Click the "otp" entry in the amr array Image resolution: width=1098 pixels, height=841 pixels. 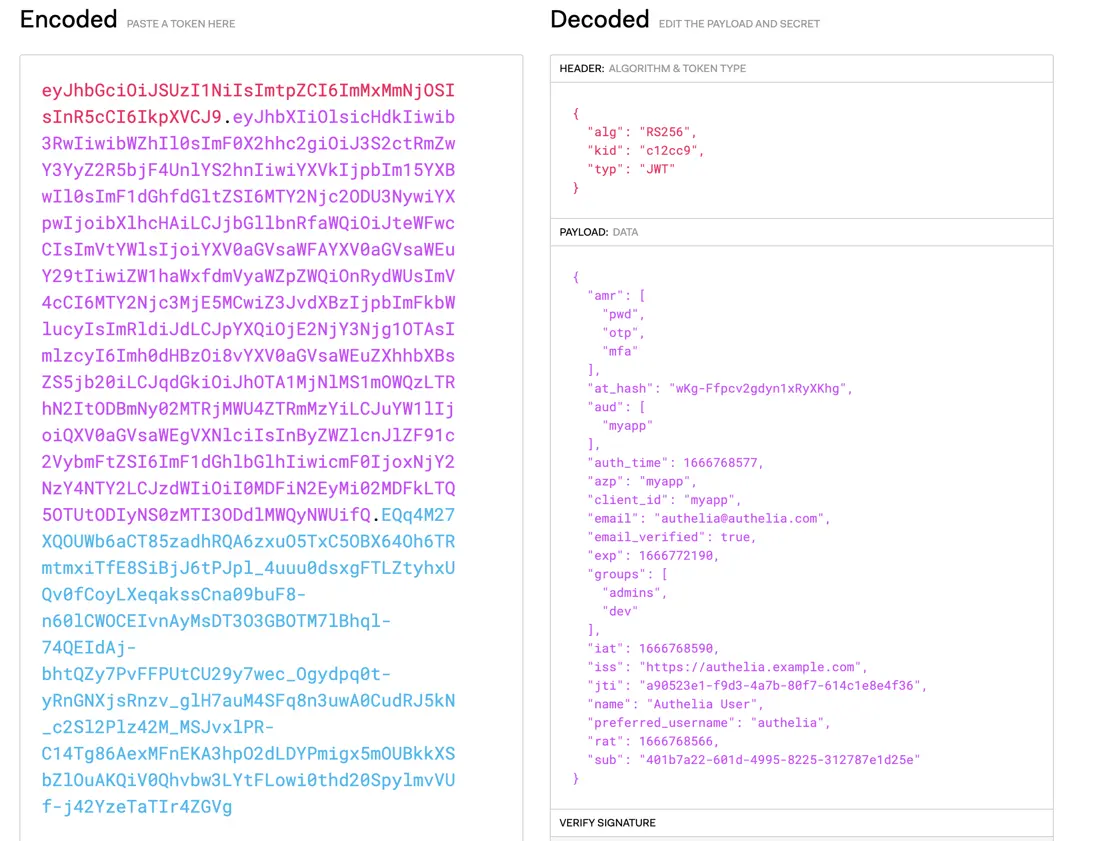(x=623, y=333)
